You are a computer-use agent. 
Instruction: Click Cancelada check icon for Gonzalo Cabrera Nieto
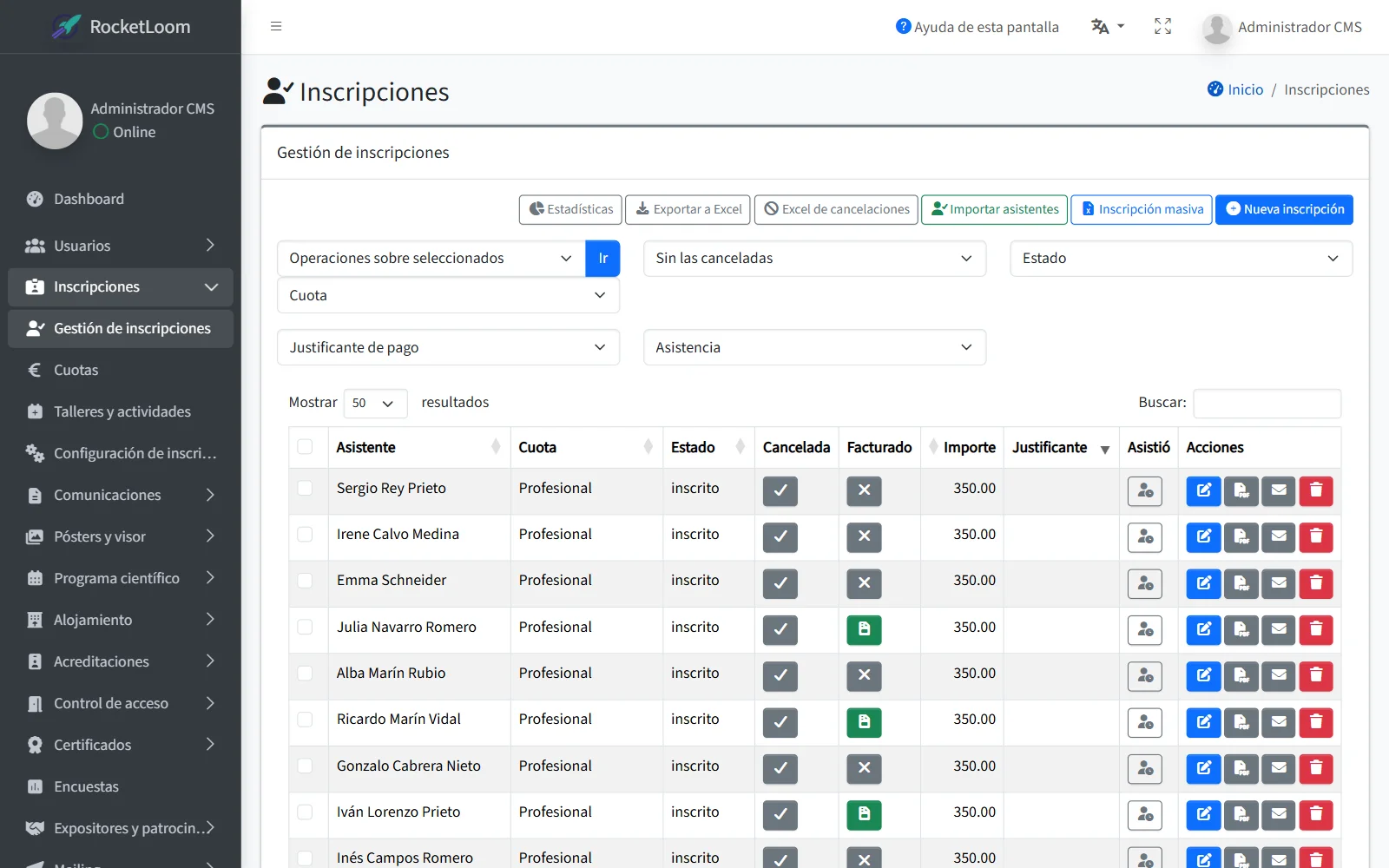coord(780,768)
